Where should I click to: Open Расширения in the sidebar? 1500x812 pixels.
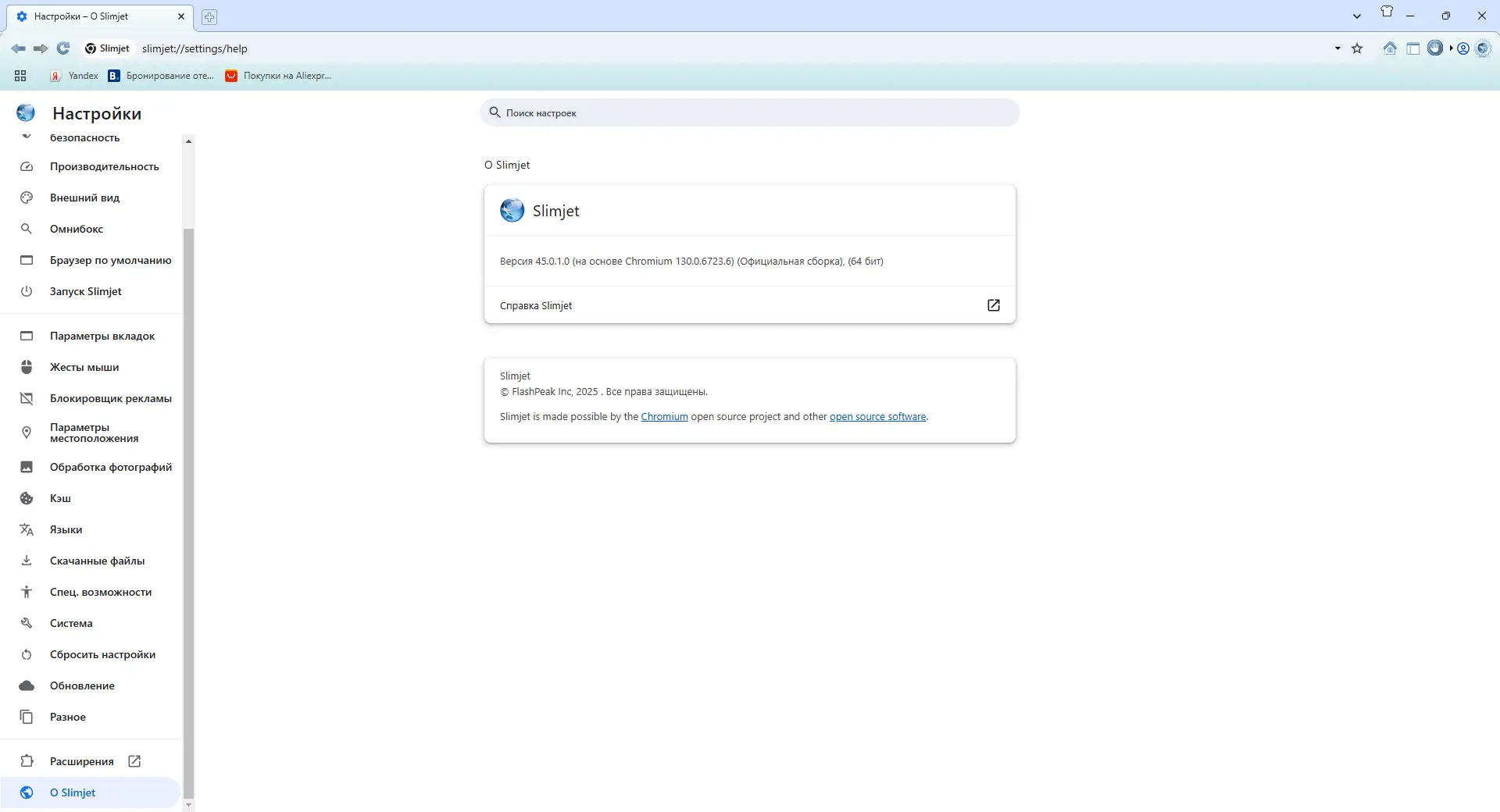[x=91, y=761]
